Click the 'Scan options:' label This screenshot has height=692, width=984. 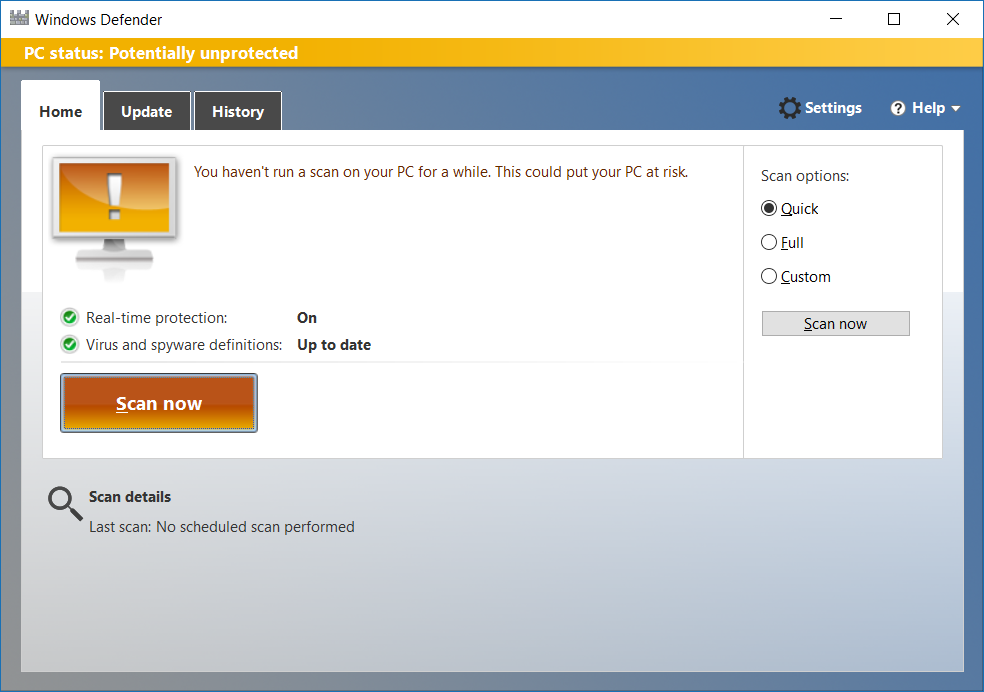point(805,176)
